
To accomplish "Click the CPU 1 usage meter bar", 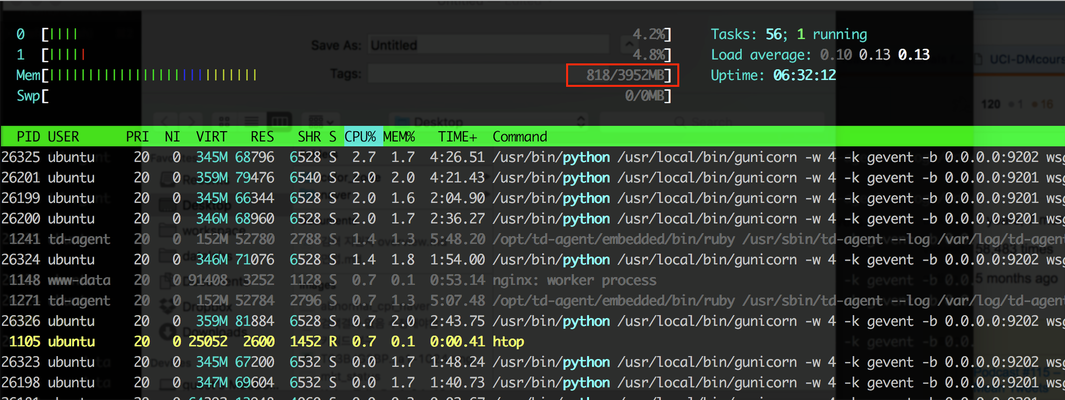I will point(356,54).
